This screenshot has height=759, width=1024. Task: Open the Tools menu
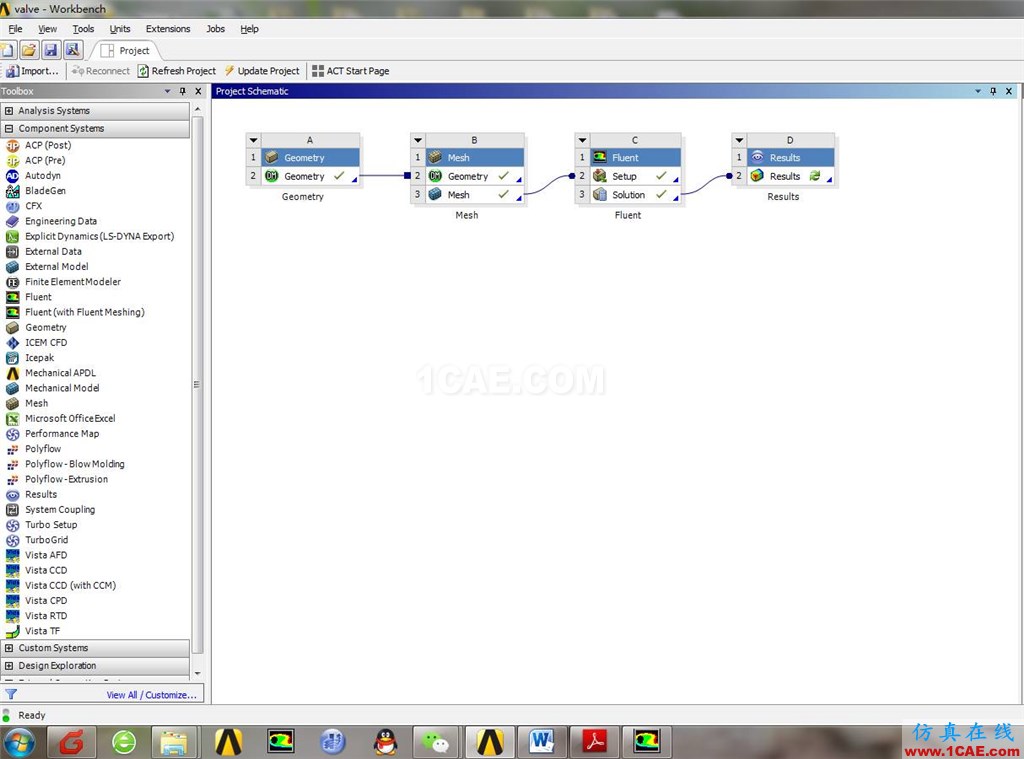(x=83, y=29)
